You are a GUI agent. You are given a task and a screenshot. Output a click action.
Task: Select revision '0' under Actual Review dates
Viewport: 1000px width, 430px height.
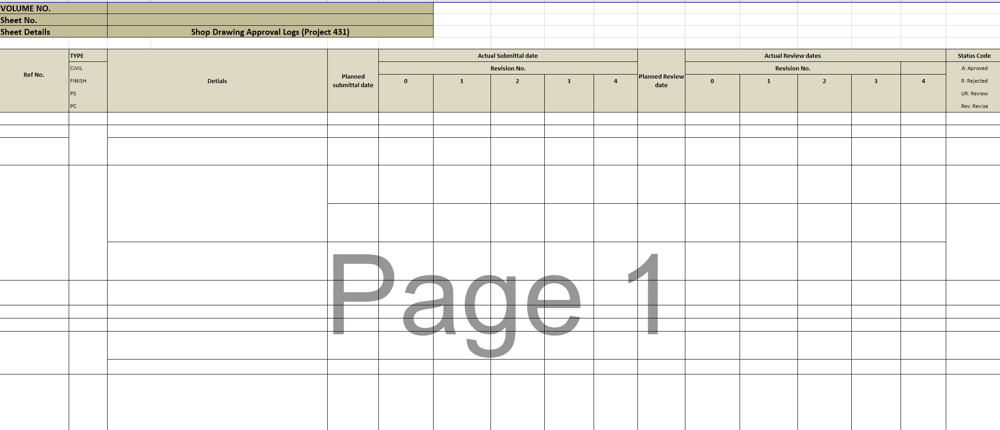712,94
